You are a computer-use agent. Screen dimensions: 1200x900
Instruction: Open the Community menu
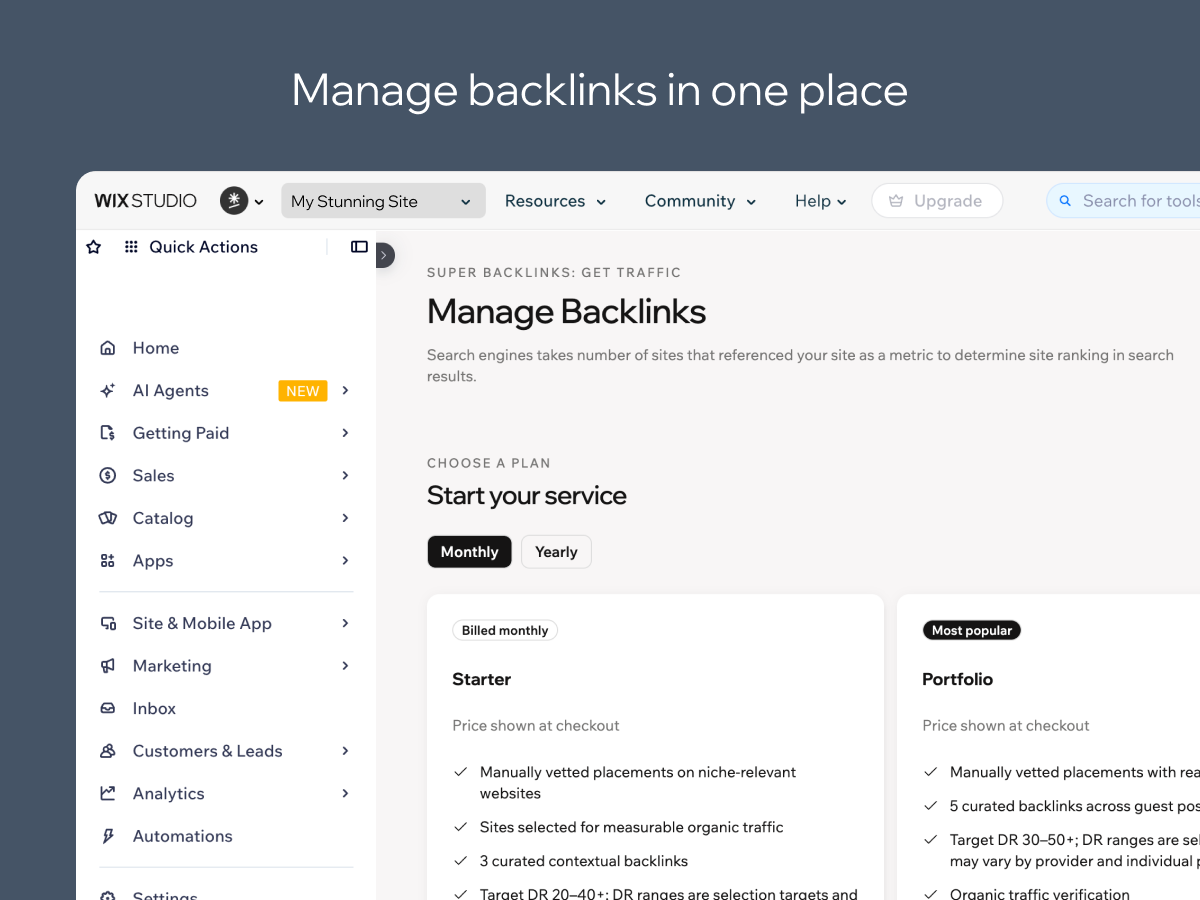(x=700, y=201)
